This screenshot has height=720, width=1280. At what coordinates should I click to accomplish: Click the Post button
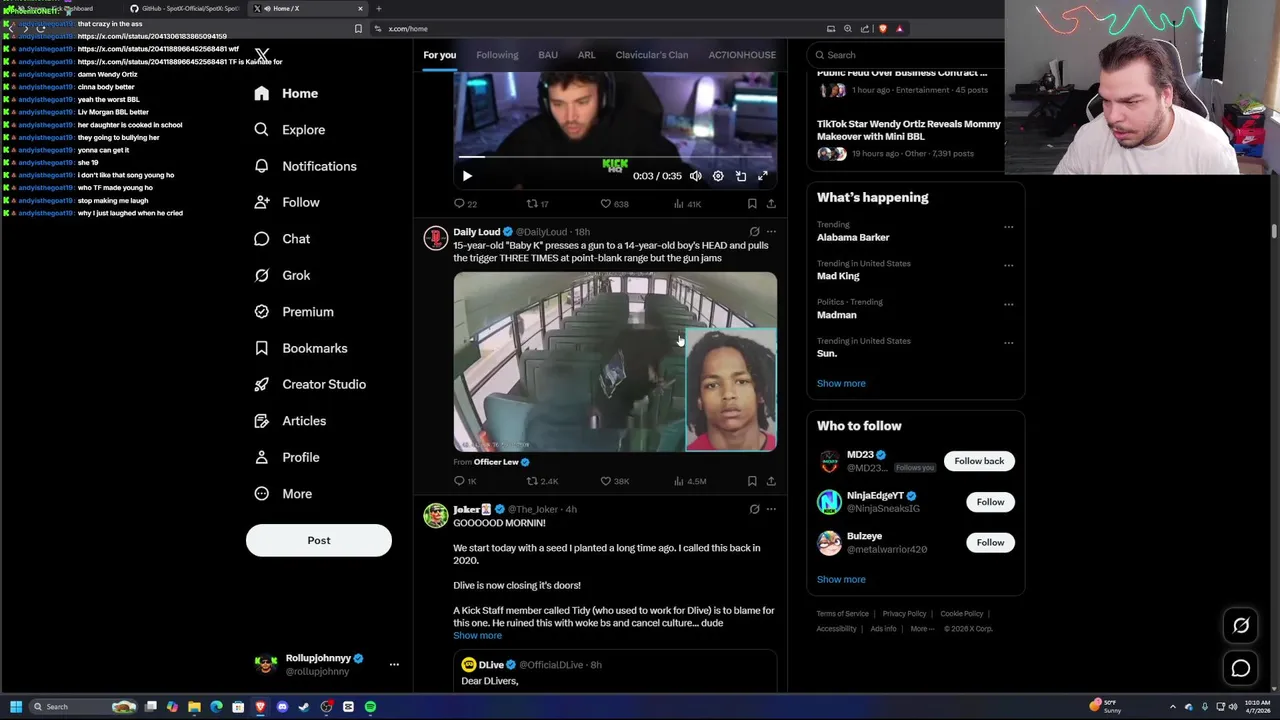point(319,540)
